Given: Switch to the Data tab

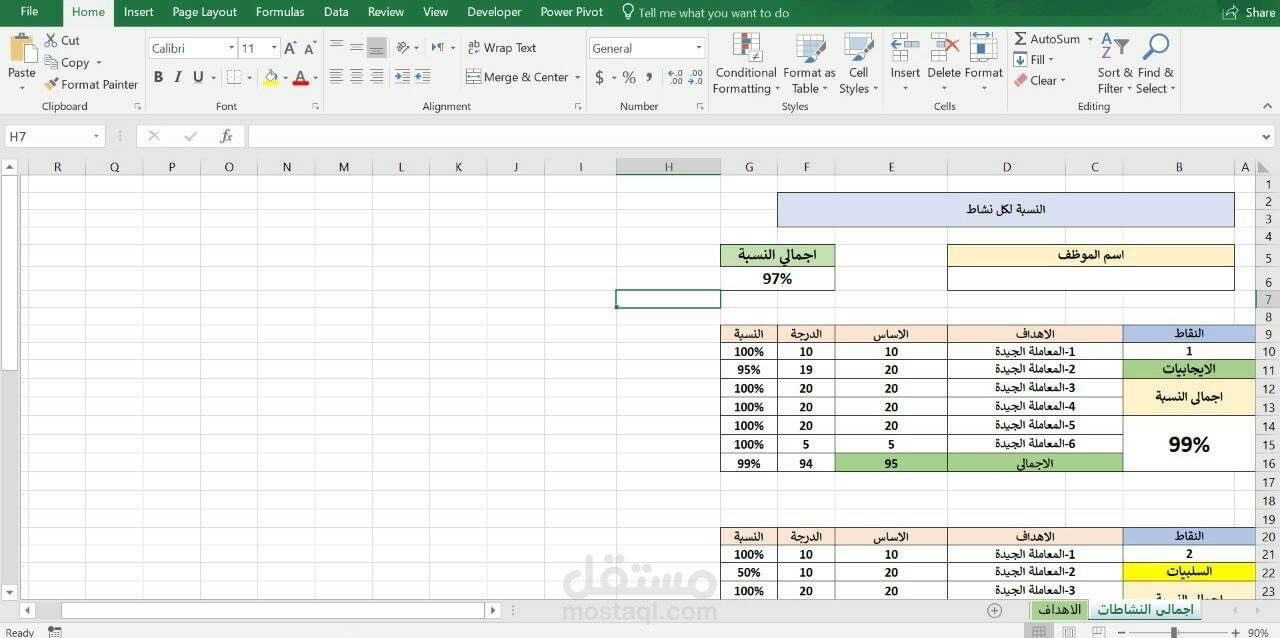Looking at the screenshot, I should [x=336, y=12].
